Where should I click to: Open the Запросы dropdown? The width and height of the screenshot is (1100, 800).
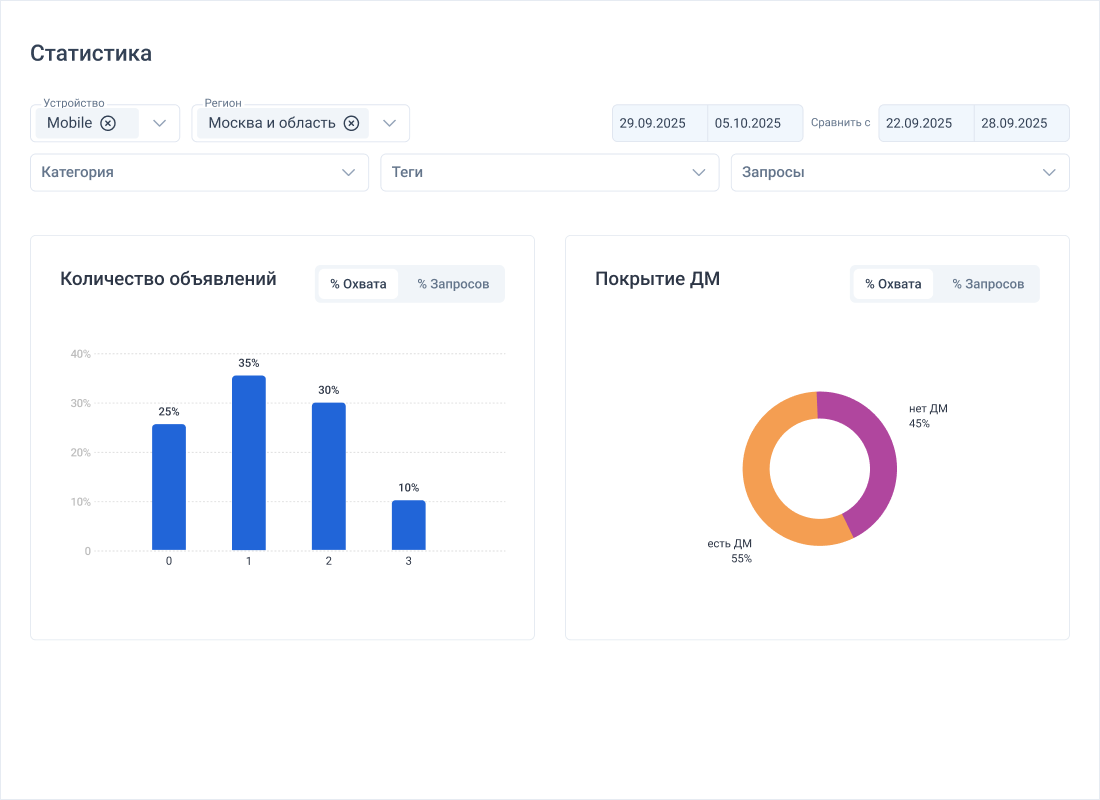[x=899, y=172]
